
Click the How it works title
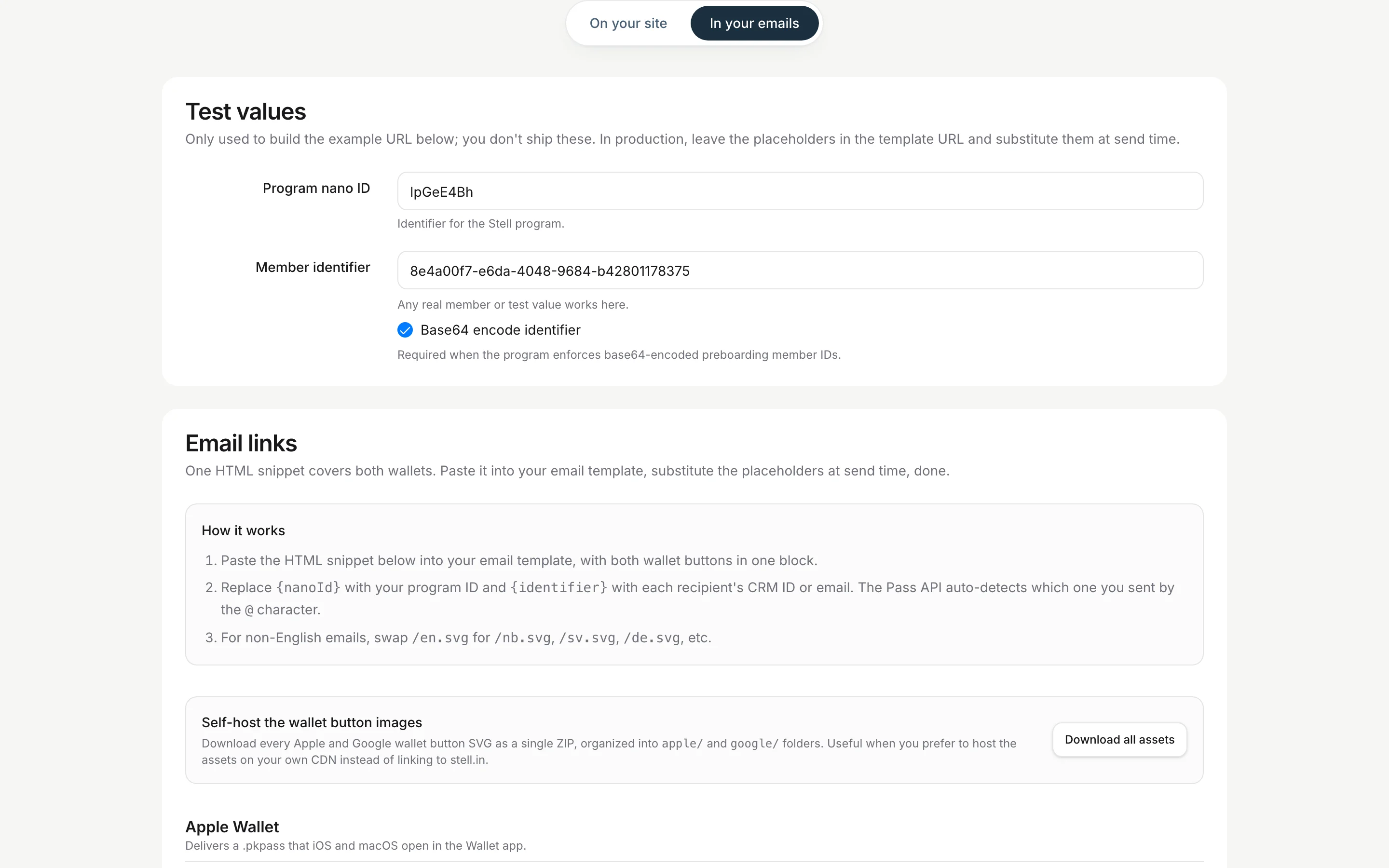click(x=244, y=531)
